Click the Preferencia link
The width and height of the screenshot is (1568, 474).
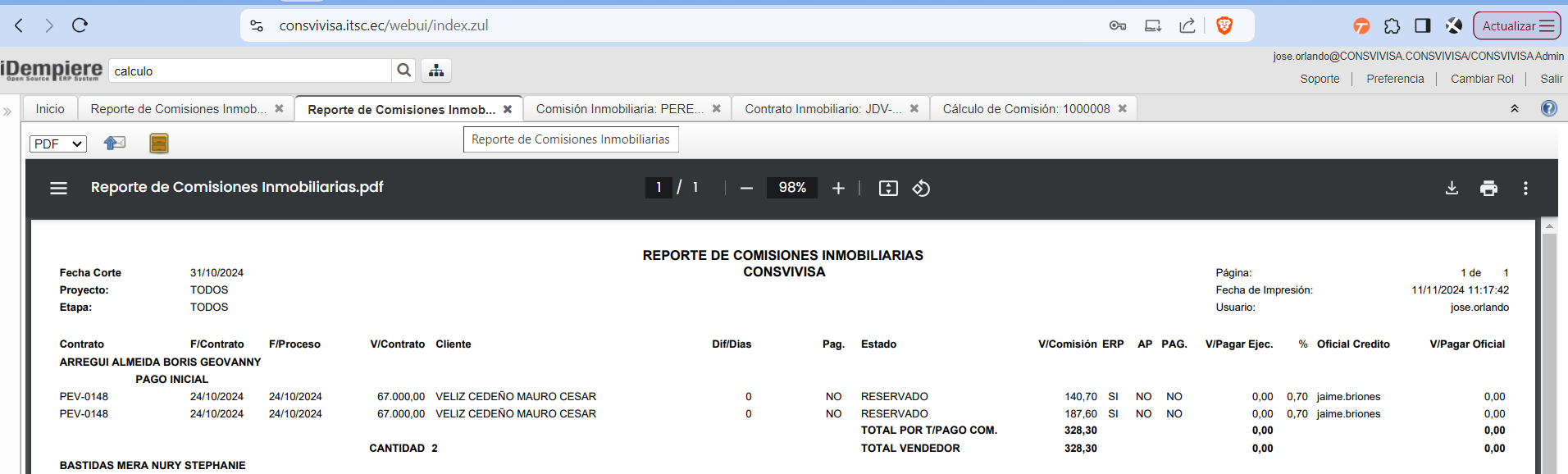point(1395,79)
